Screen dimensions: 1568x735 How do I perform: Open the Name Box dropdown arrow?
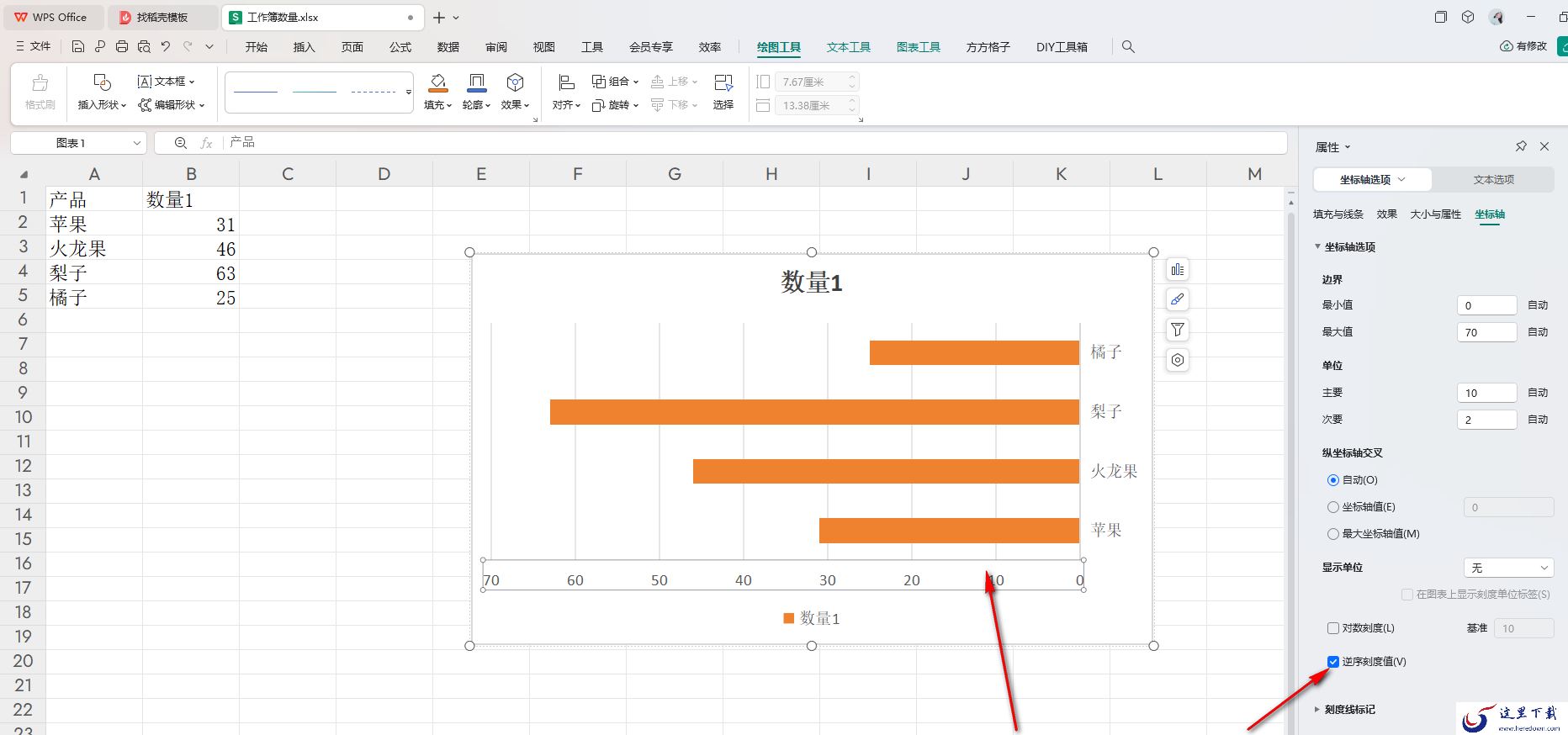coord(136,143)
